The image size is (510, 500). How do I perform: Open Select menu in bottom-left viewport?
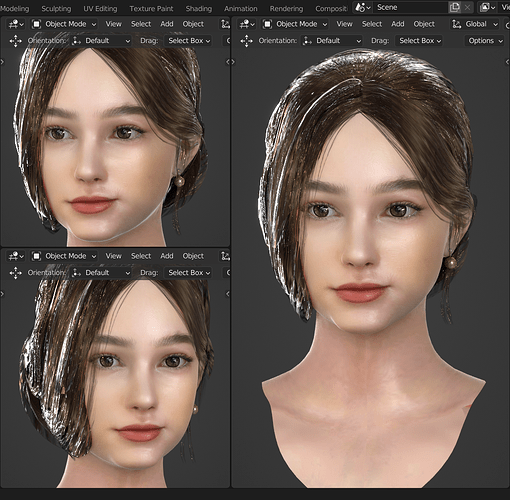click(x=141, y=256)
